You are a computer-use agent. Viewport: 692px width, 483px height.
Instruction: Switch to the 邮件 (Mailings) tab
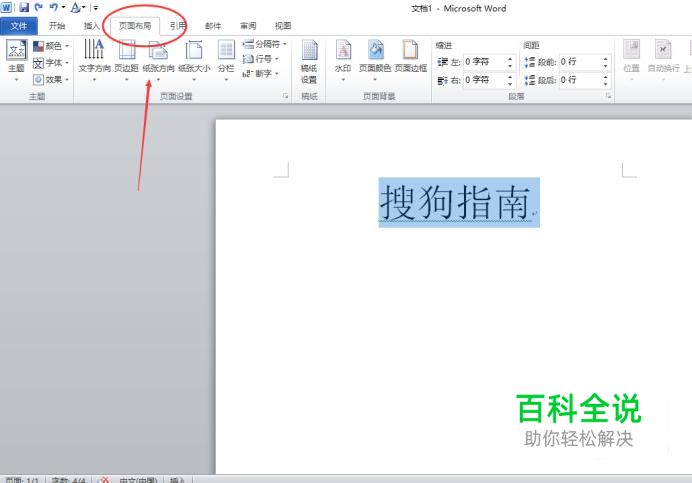213,26
